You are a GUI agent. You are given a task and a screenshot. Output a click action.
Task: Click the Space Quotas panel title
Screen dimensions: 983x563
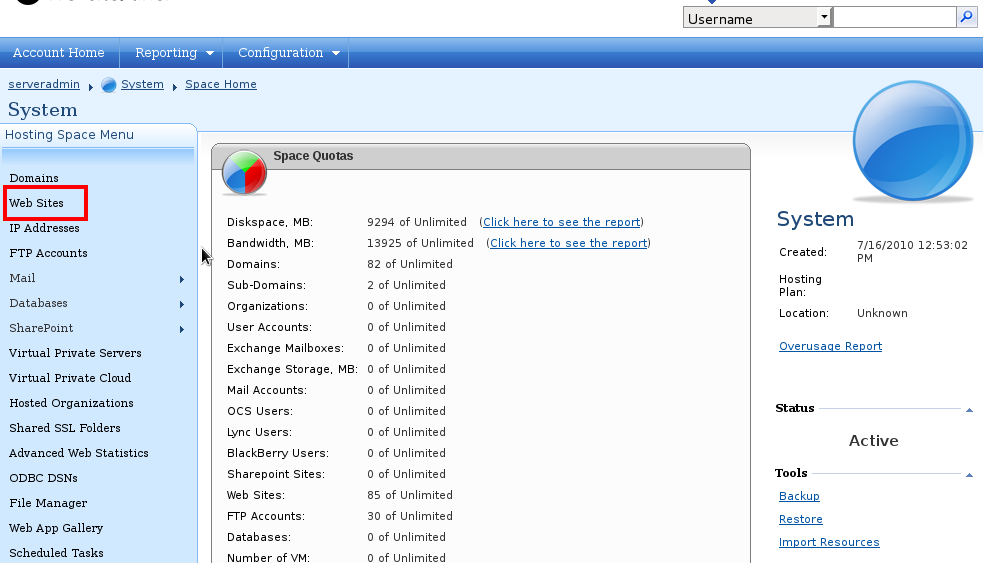tap(313, 156)
